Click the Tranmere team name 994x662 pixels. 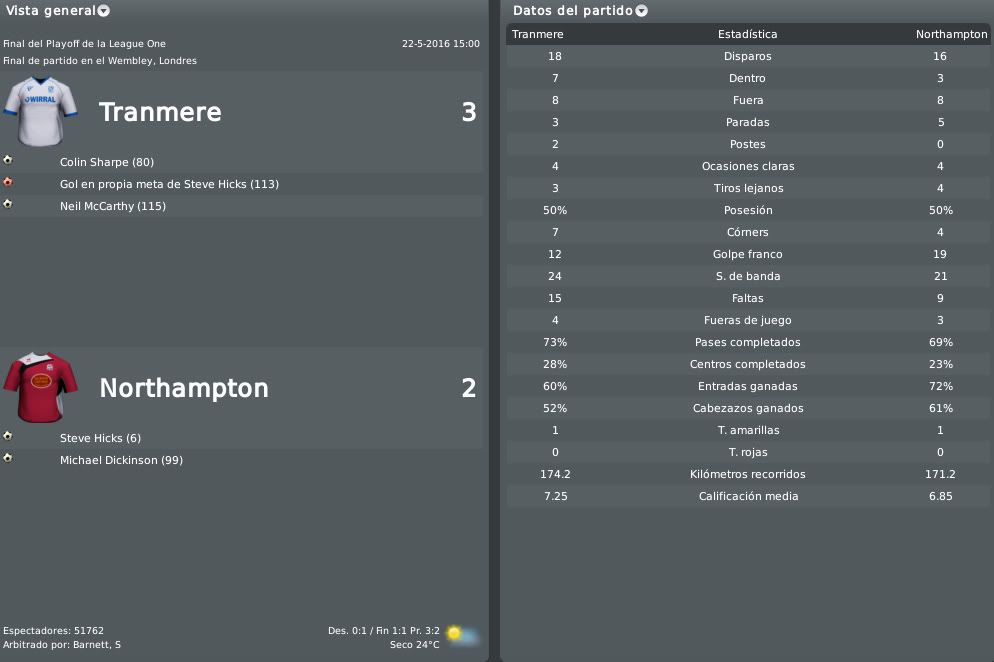coord(160,112)
